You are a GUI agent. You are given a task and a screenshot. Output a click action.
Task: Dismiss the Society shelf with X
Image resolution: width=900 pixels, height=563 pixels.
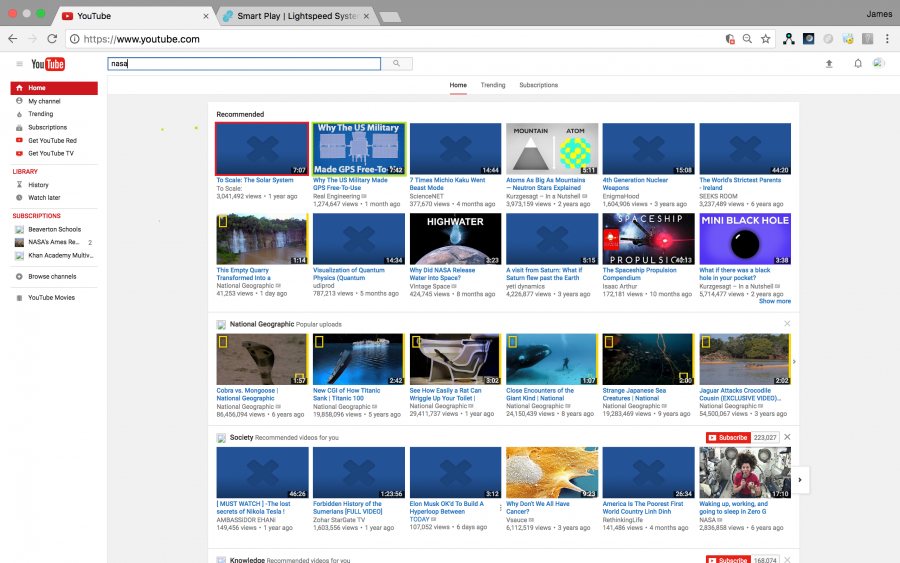coord(787,437)
